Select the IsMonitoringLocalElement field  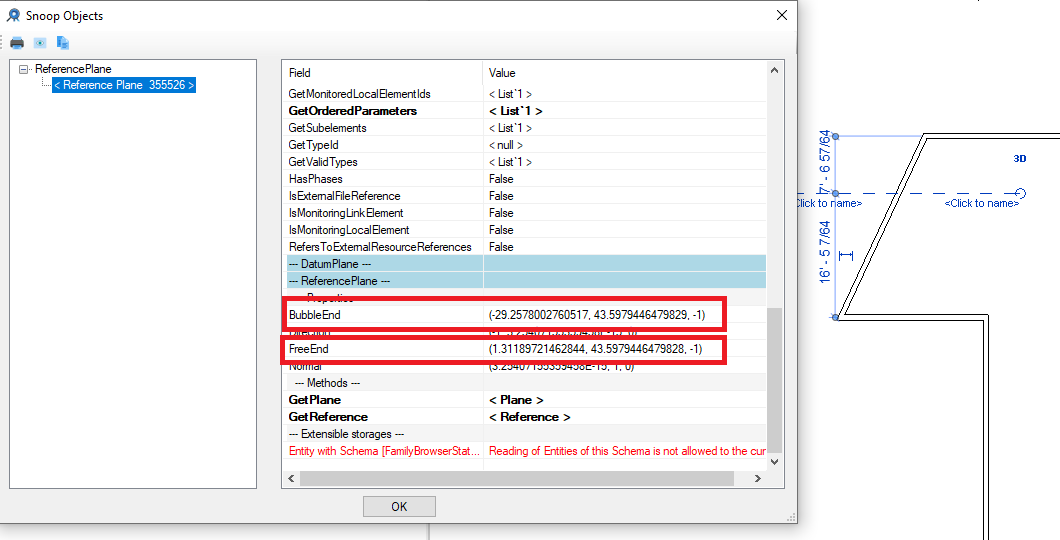tap(349, 230)
